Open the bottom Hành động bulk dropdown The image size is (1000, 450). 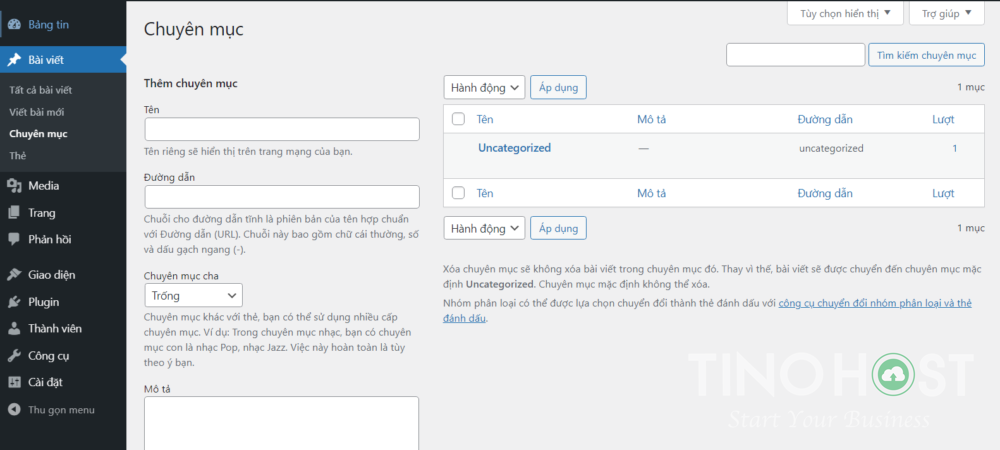(484, 228)
